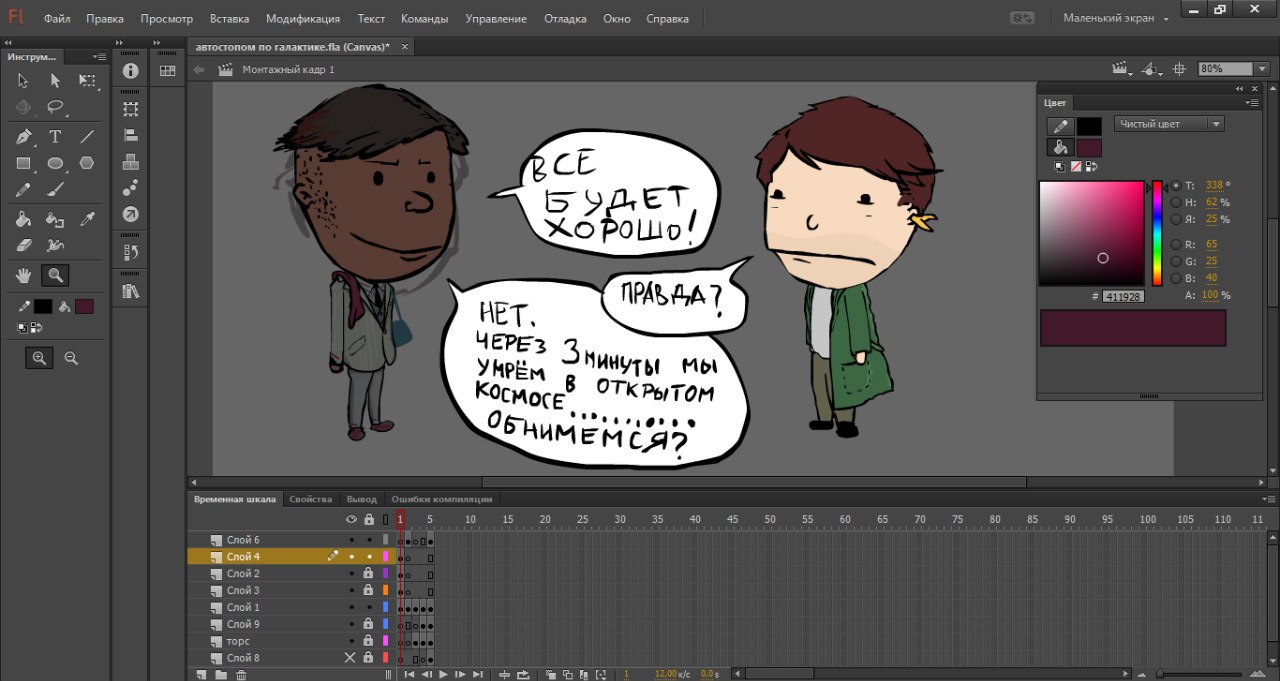
Task: Select the Eyedropper tool
Action: pyautogui.click(x=87, y=219)
